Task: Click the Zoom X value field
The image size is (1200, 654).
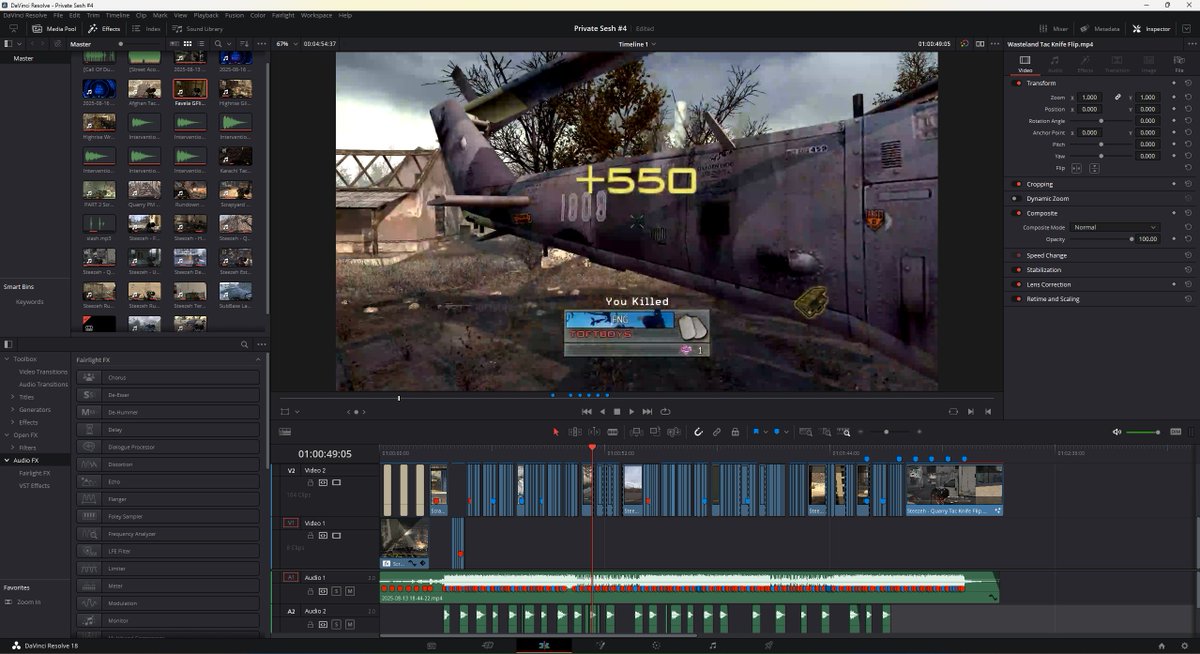Action: click(x=1091, y=97)
